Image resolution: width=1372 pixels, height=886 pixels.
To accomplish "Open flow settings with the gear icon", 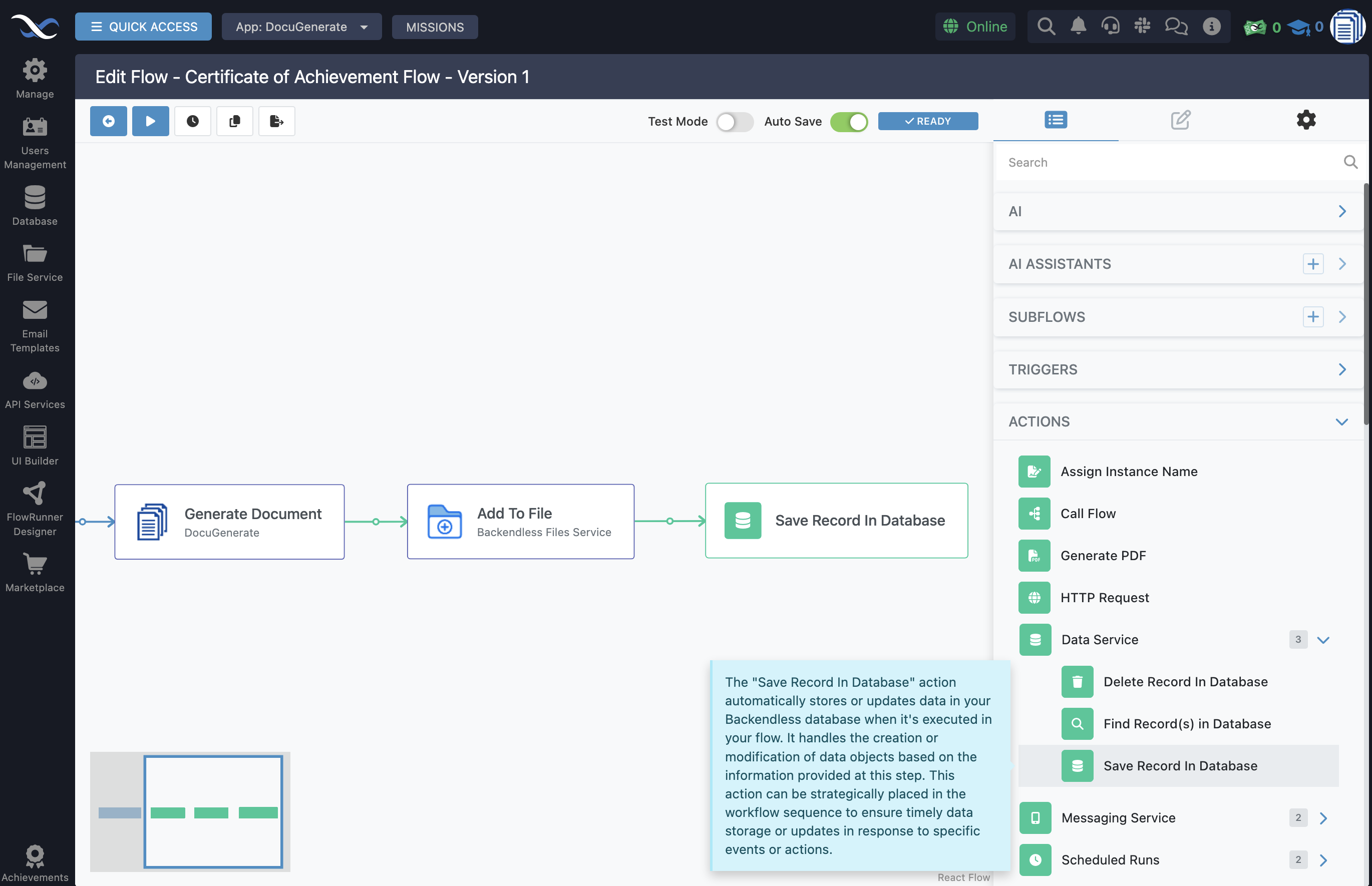I will coord(1305,120).
